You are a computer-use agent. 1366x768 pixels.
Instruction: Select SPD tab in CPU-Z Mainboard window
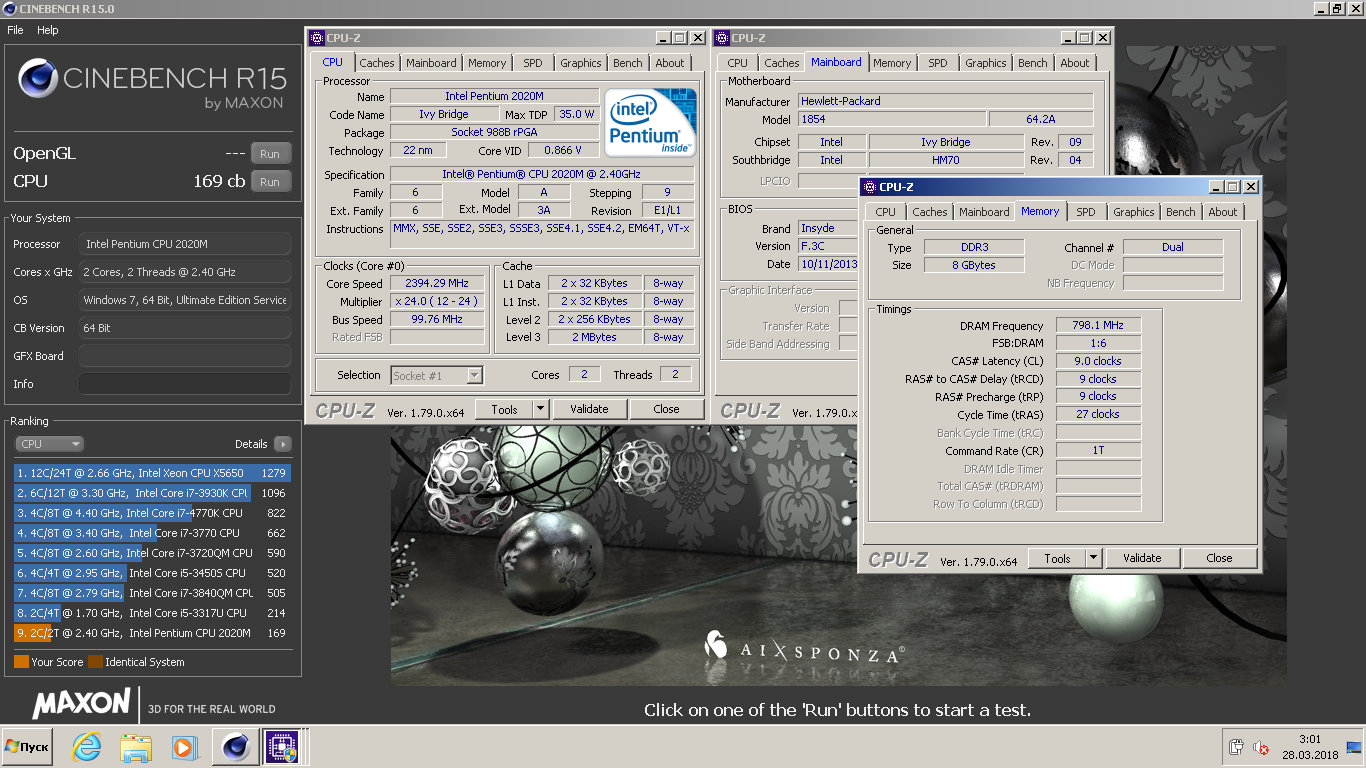click(938, 63)
